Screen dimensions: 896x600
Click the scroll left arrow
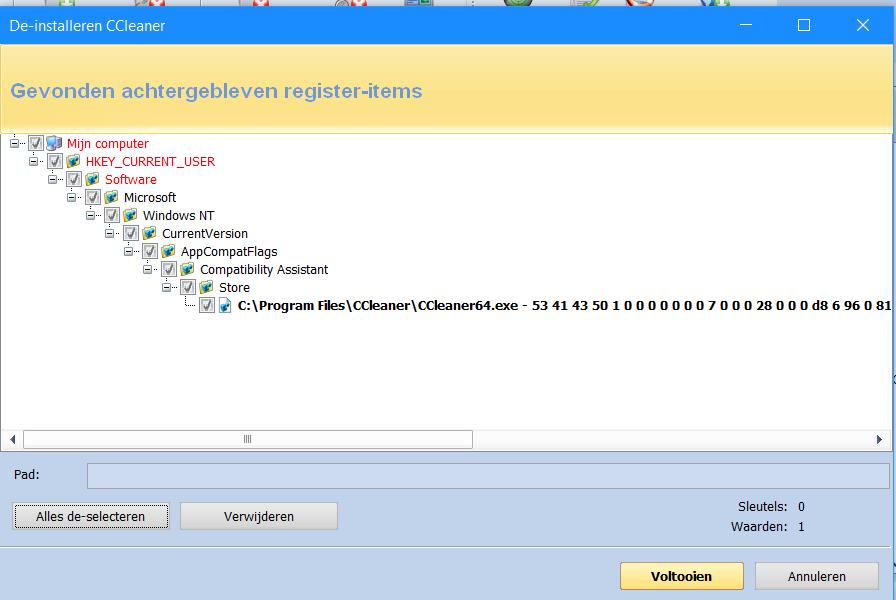[x=13, y=439]
